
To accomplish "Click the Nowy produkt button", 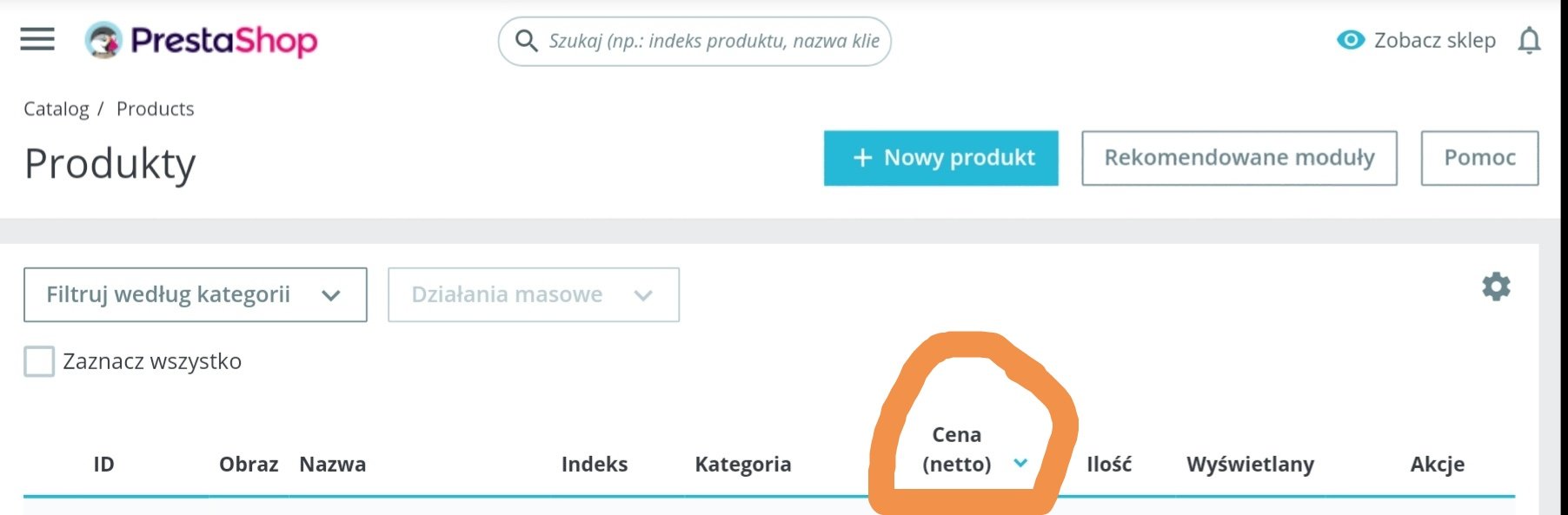I will (x=940, y=158).
